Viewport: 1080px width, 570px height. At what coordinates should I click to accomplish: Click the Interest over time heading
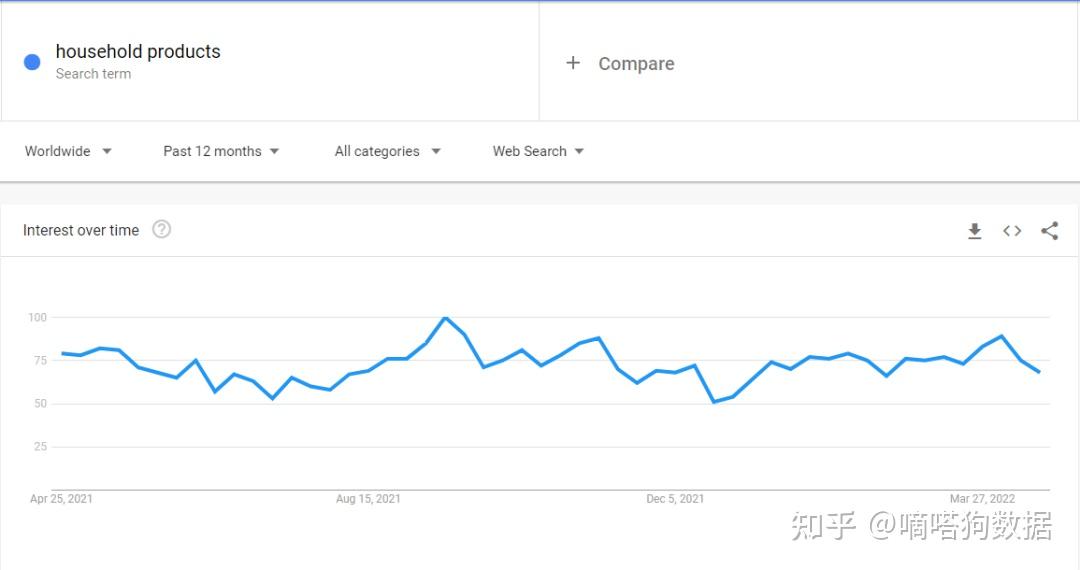click(81, 230)
